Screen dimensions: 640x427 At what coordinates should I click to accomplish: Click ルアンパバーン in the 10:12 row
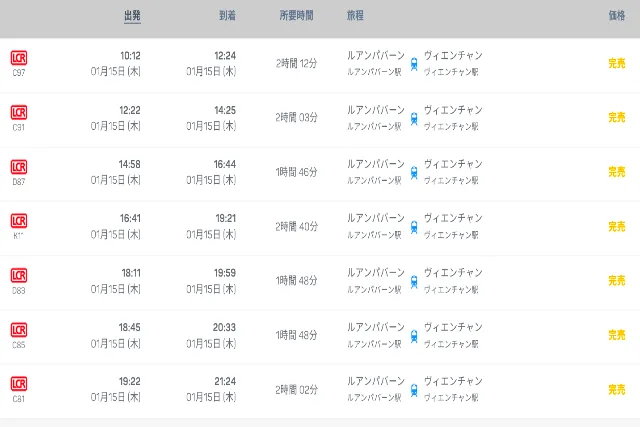[376, 56]
